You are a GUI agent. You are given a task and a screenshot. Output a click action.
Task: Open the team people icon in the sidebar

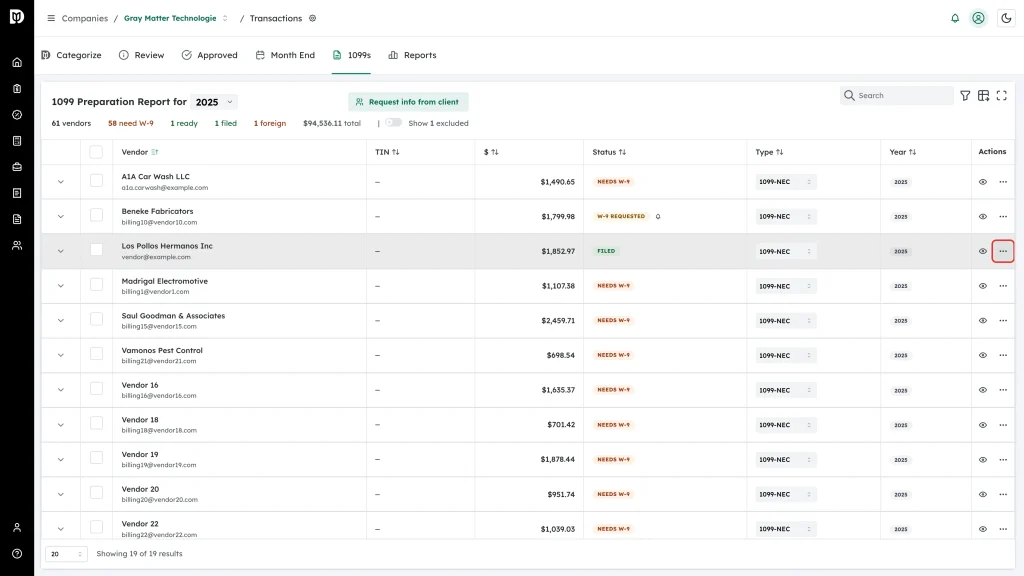coord(17,246)
